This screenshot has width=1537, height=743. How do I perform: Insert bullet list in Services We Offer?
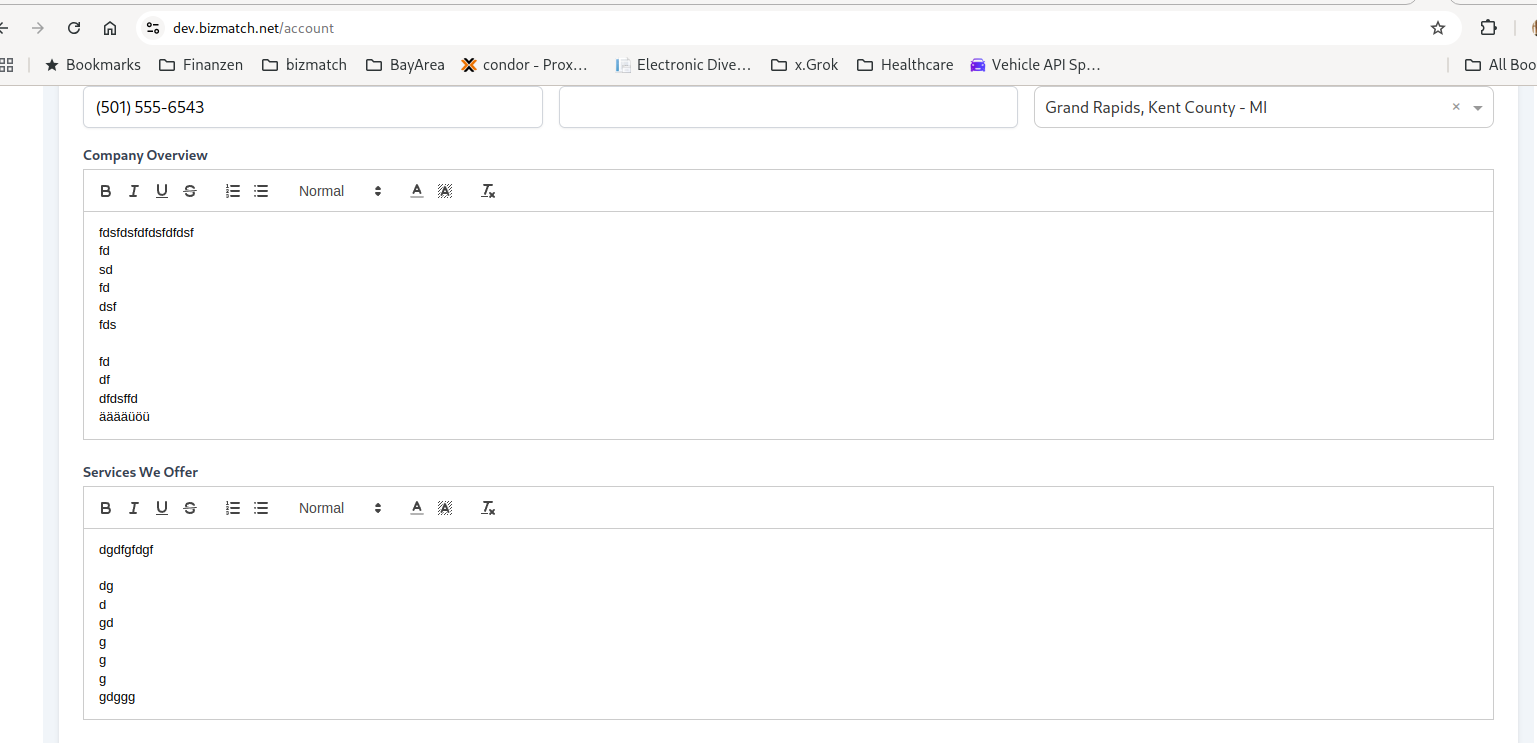click(261, 508)
